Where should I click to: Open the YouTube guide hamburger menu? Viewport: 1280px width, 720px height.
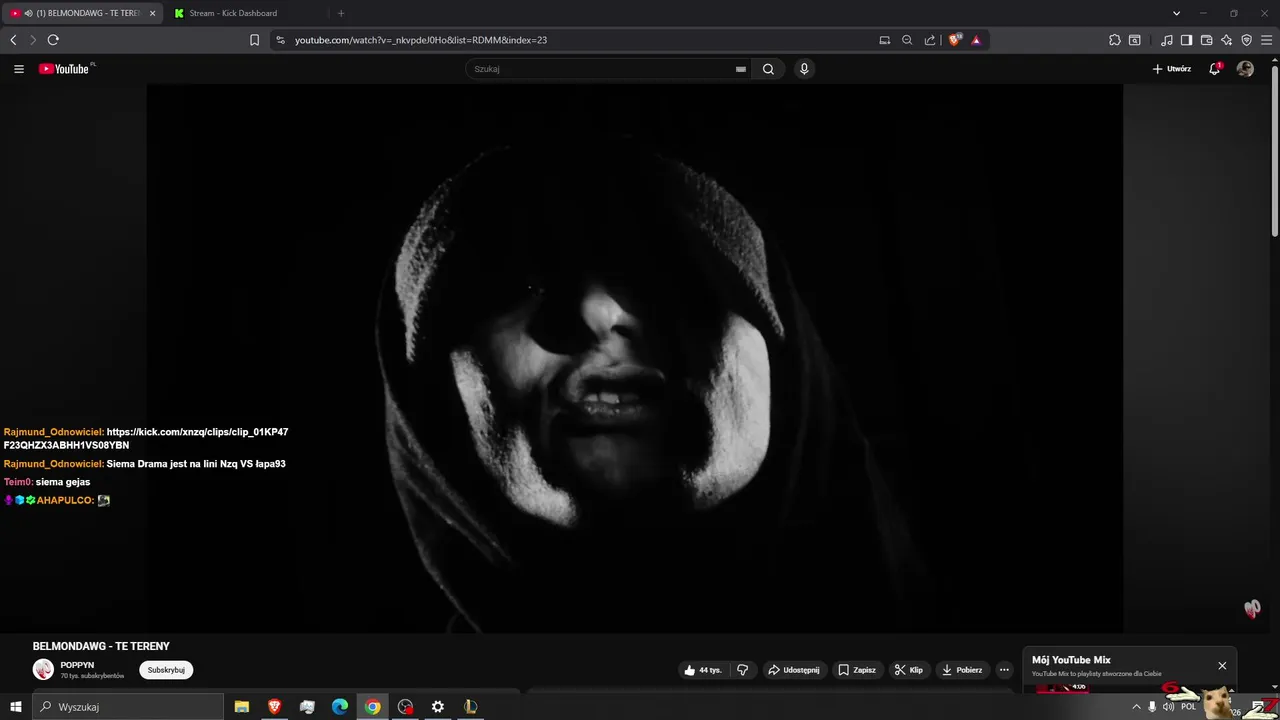tap(19, 69)
